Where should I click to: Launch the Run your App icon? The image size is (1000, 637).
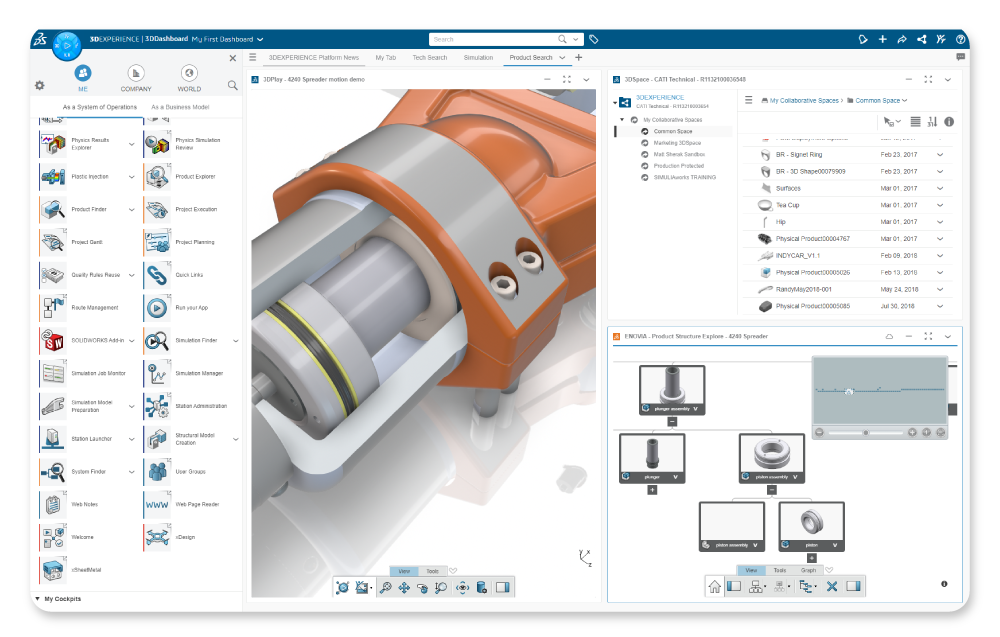pyautogui.click(x=157, y=308)
